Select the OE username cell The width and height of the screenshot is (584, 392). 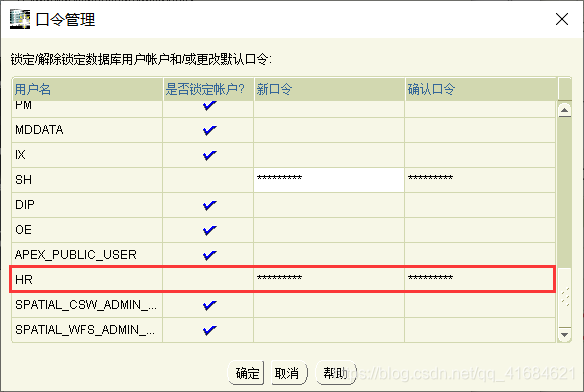coord(87,230)
